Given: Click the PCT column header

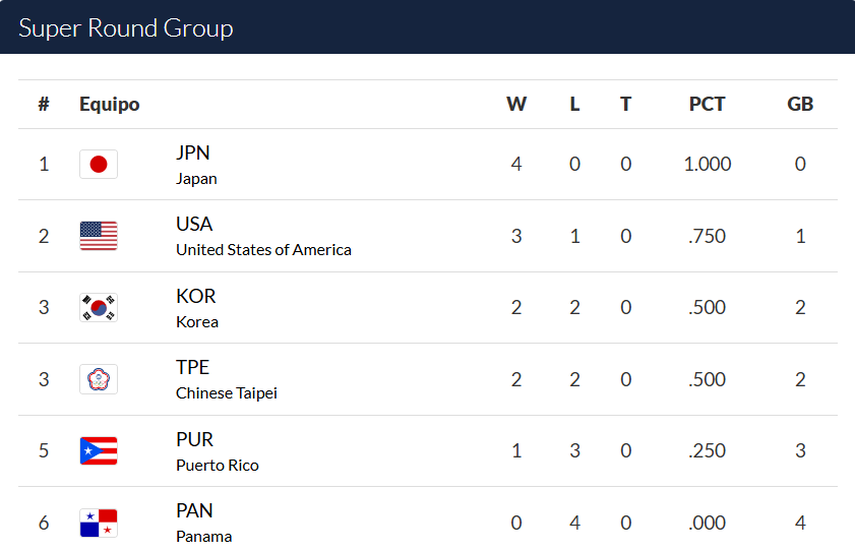Looking at the screenshot, I should [x=707, y=104].
